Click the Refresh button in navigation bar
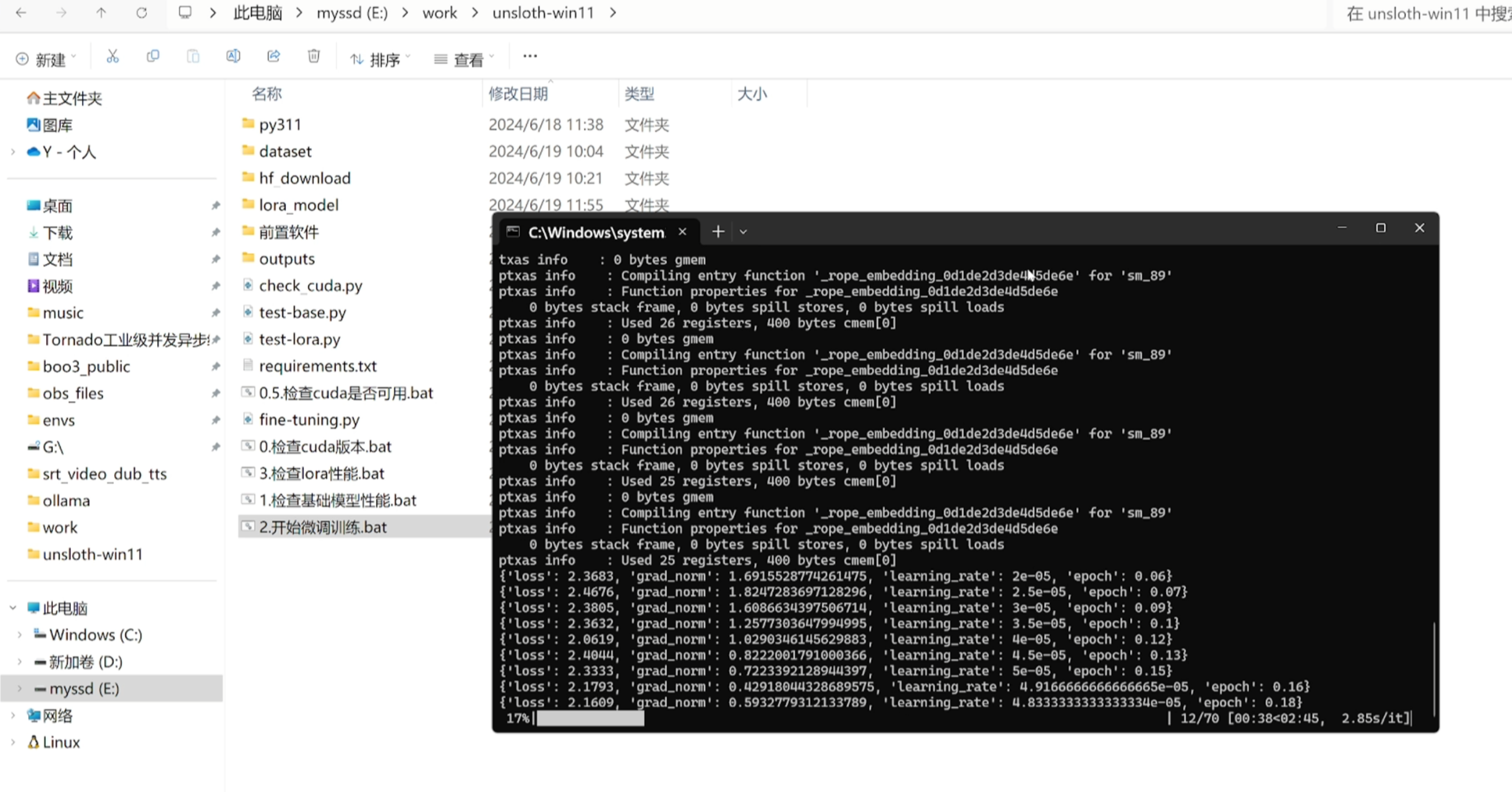1512x792 pixels. [x=141, y=13]
